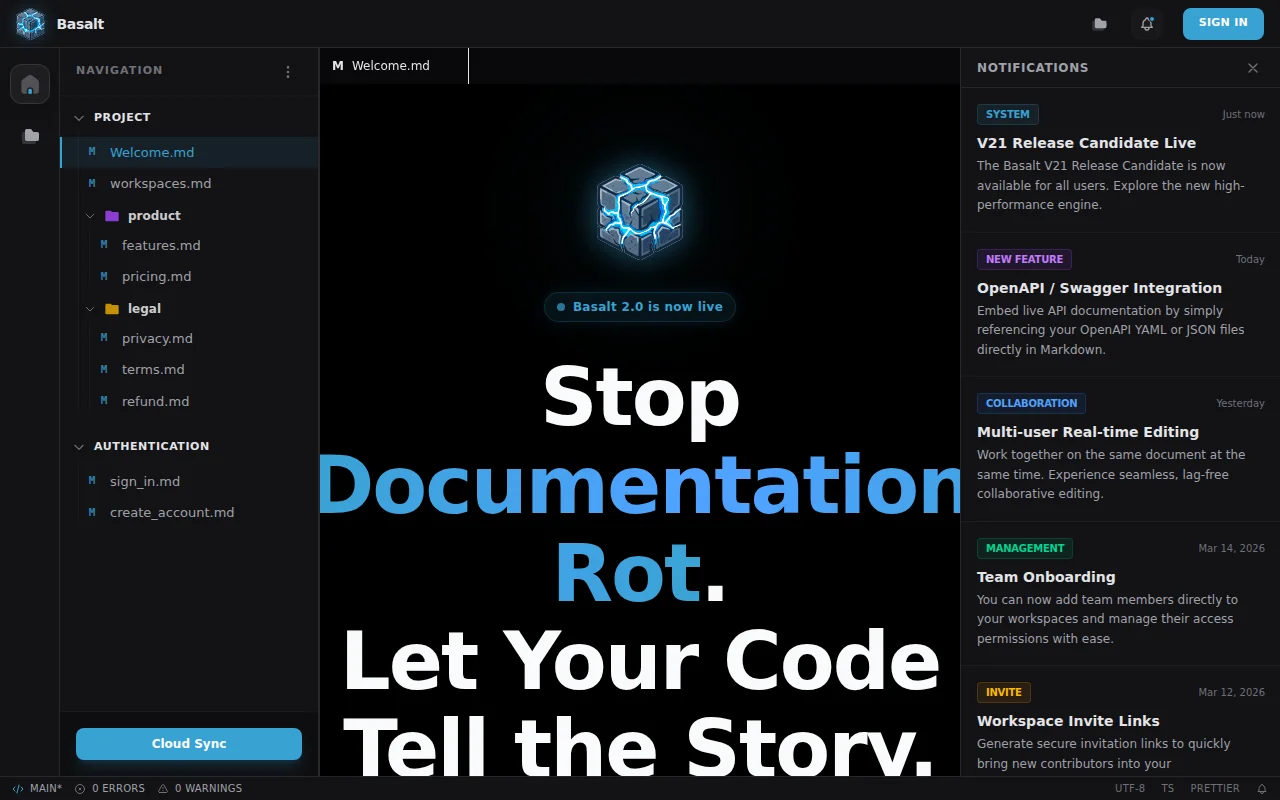Click TS language indicator in status bar

tap(1168, 788)
